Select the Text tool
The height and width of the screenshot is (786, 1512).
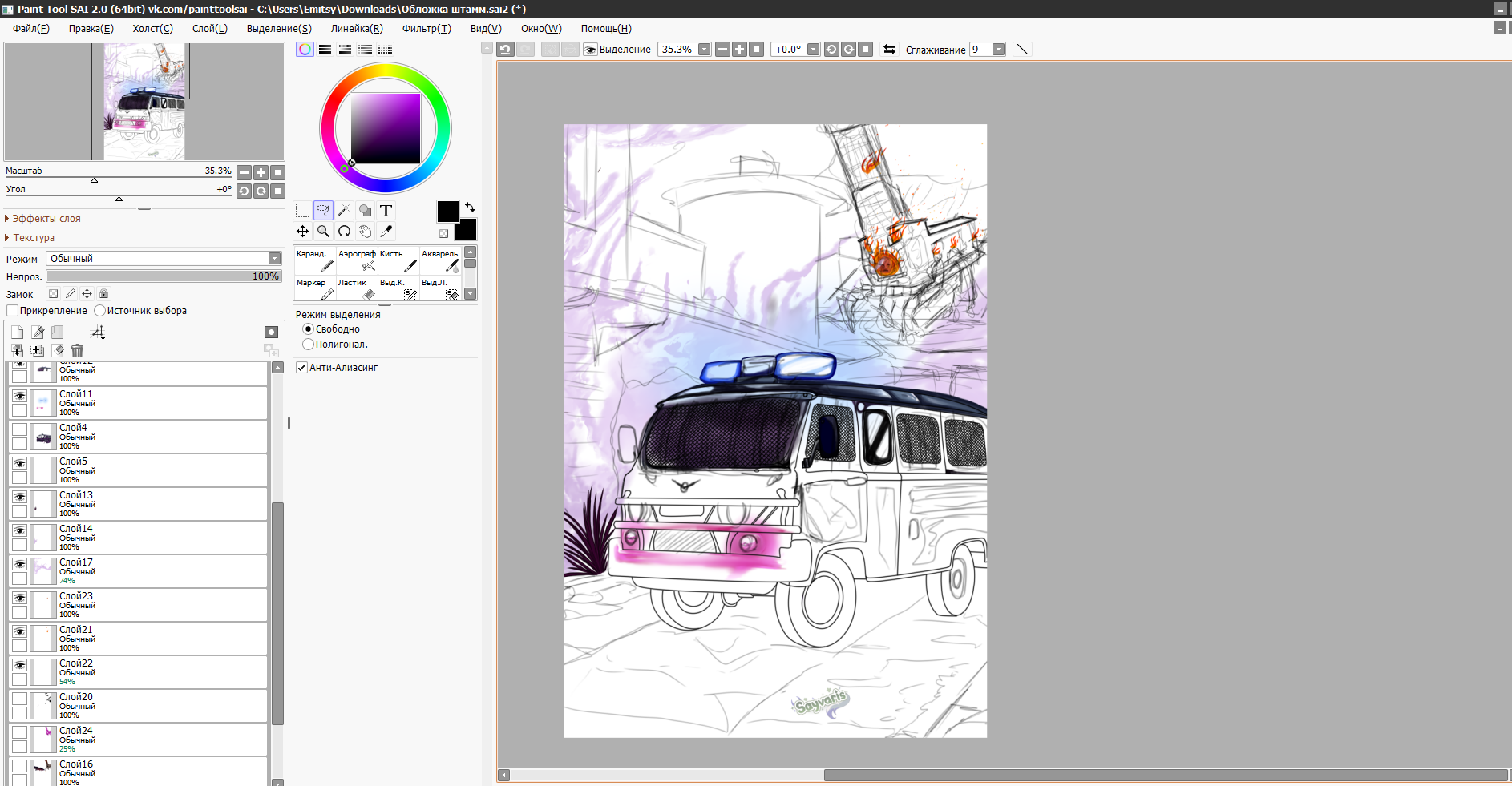386,211
